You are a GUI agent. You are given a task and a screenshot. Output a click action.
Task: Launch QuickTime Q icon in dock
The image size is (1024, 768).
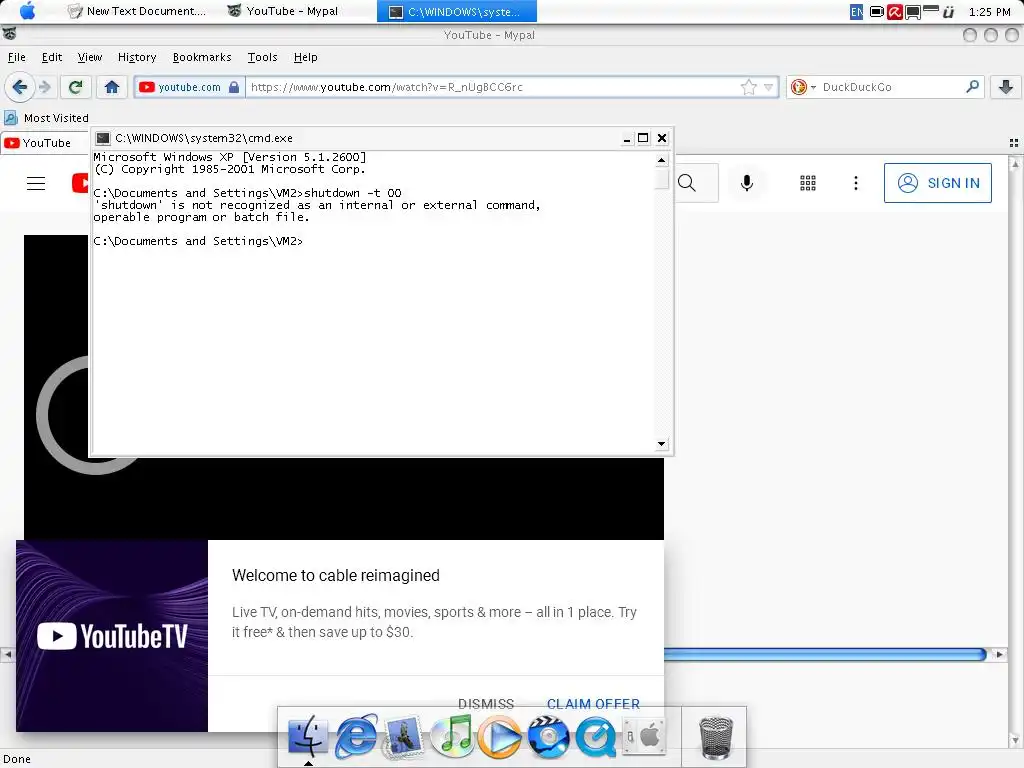596,736
